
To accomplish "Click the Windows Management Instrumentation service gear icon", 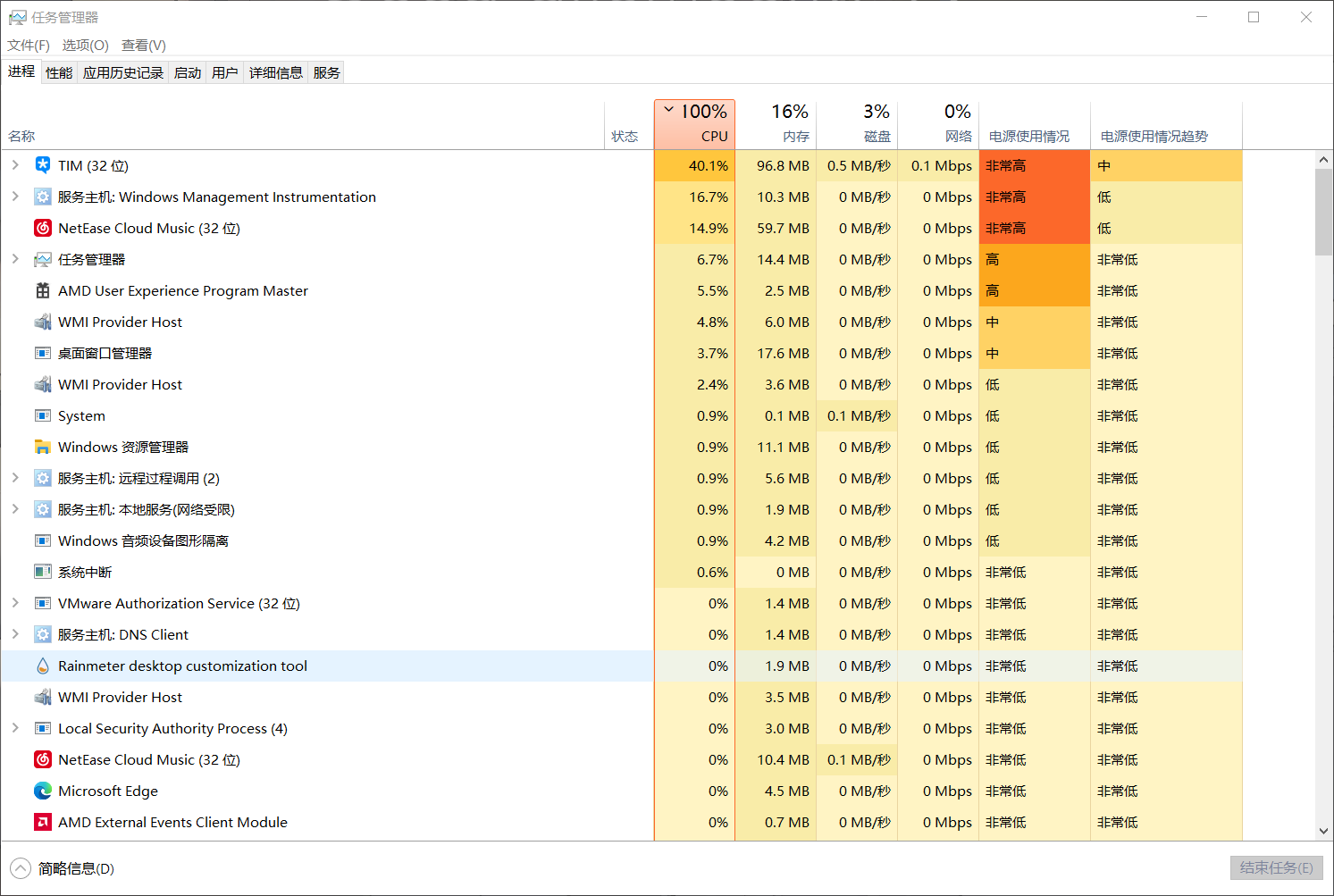I will [42, 197].
